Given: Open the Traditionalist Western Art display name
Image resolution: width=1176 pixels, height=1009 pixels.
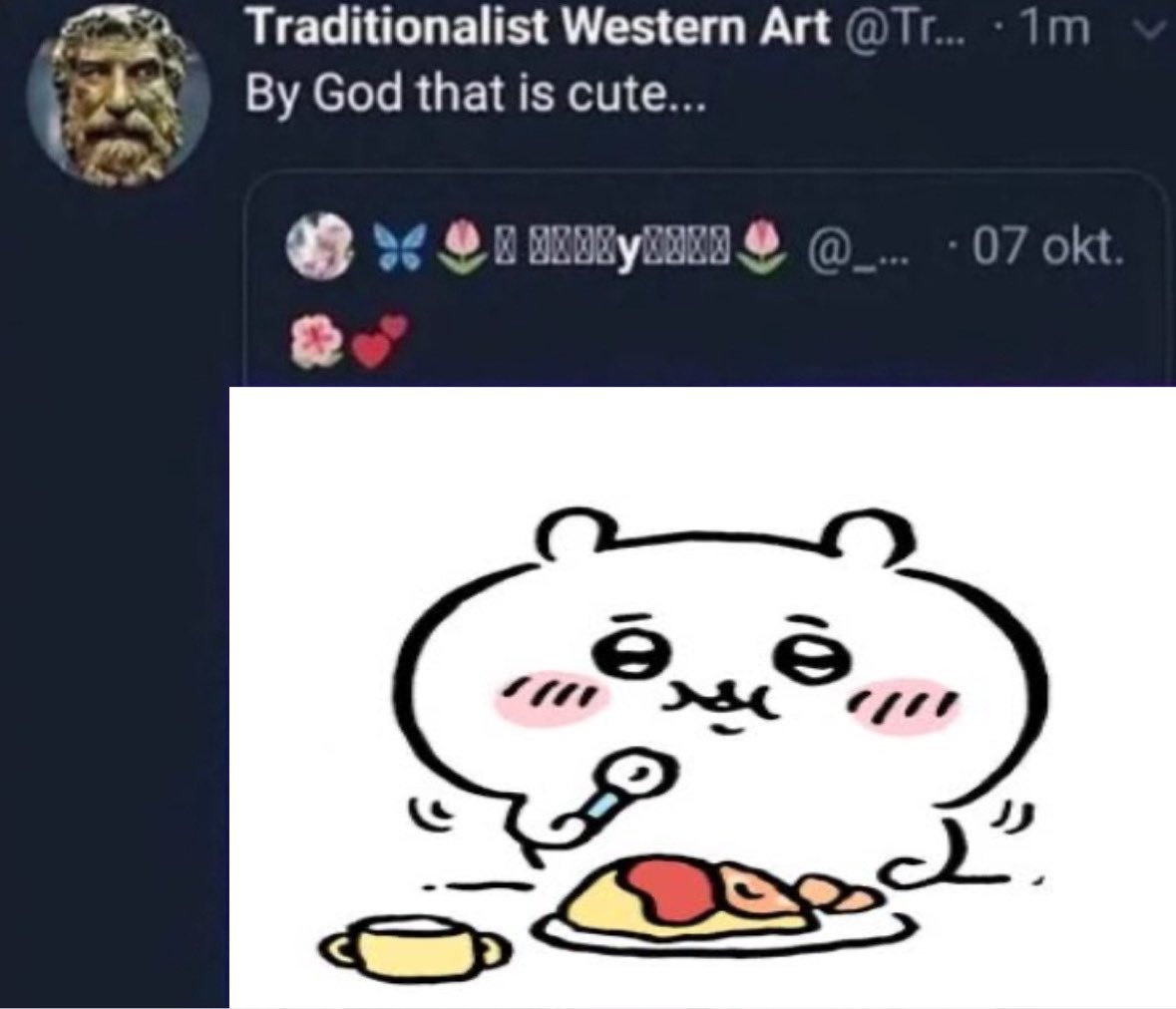Looking at the screenshot, I should pos(539,29).
